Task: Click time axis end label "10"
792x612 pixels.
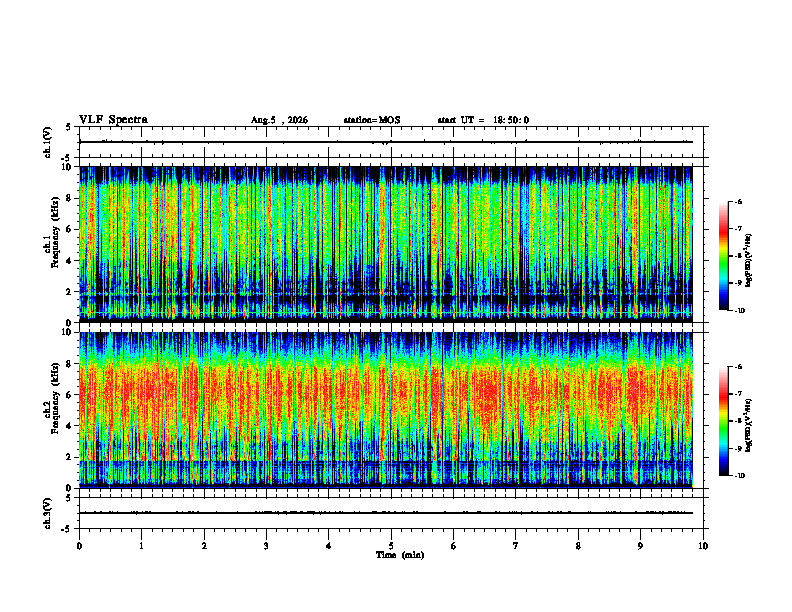Action: coord(703,546)
